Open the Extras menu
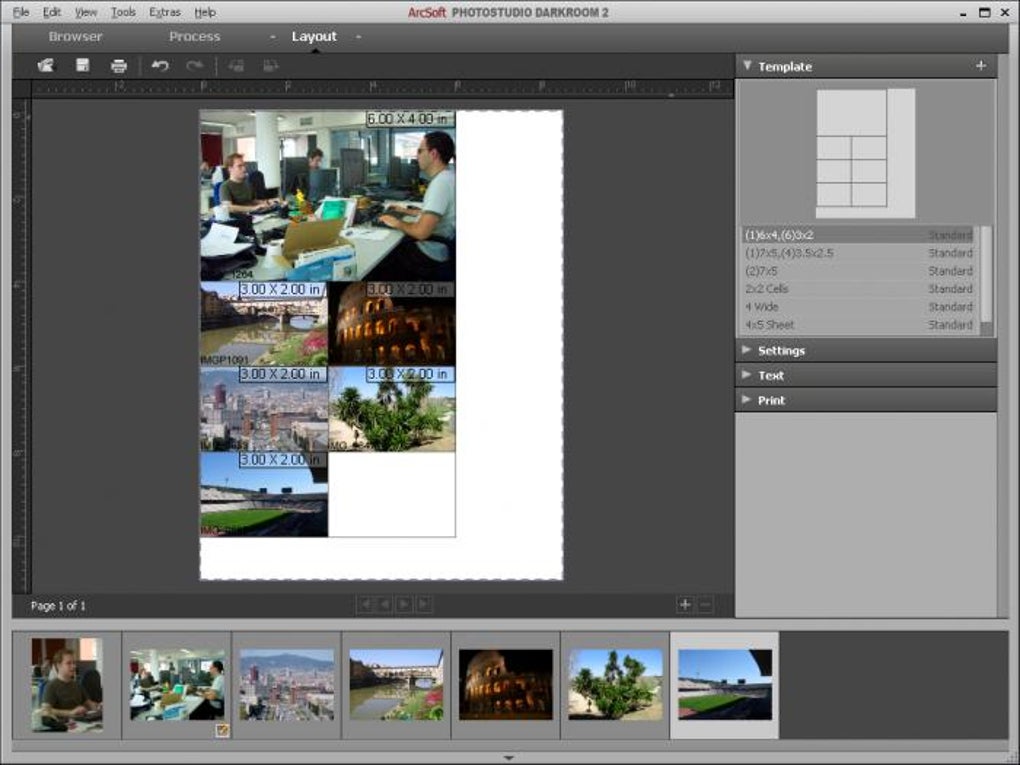This screenshot has height=765, width=1020. (x=165, y=12)
